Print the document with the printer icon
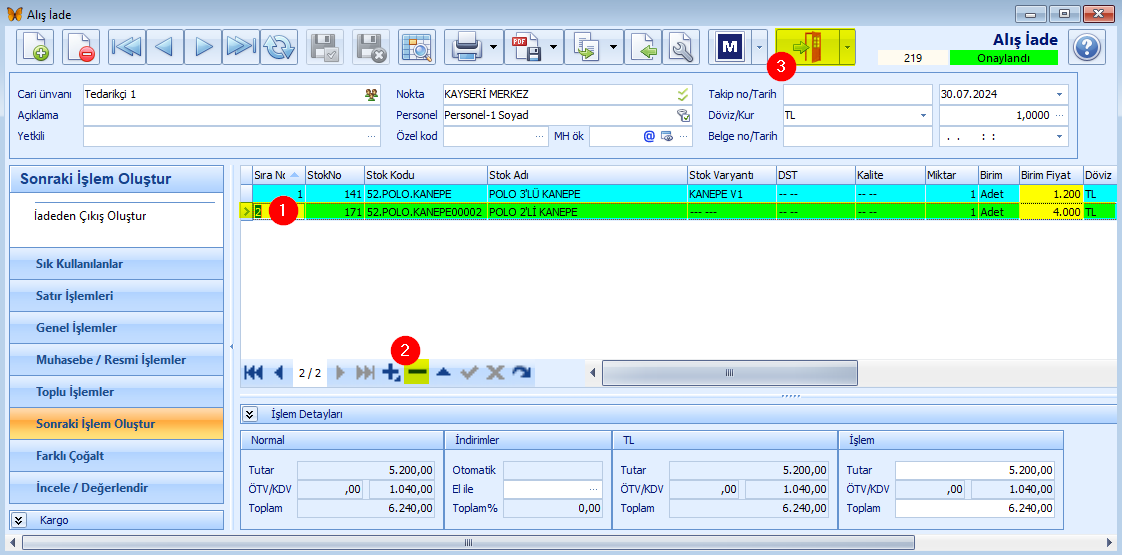This screenshot has height=555, width=1122. [x=466, y=48]
